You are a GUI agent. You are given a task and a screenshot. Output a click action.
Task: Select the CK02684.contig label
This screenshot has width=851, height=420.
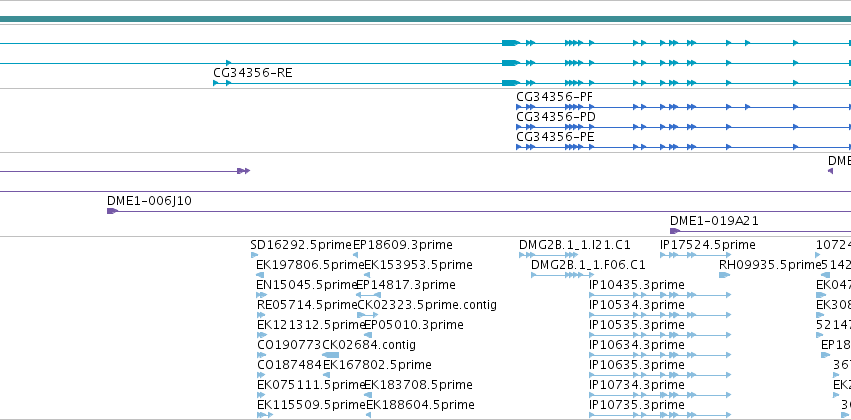point(369,345)
